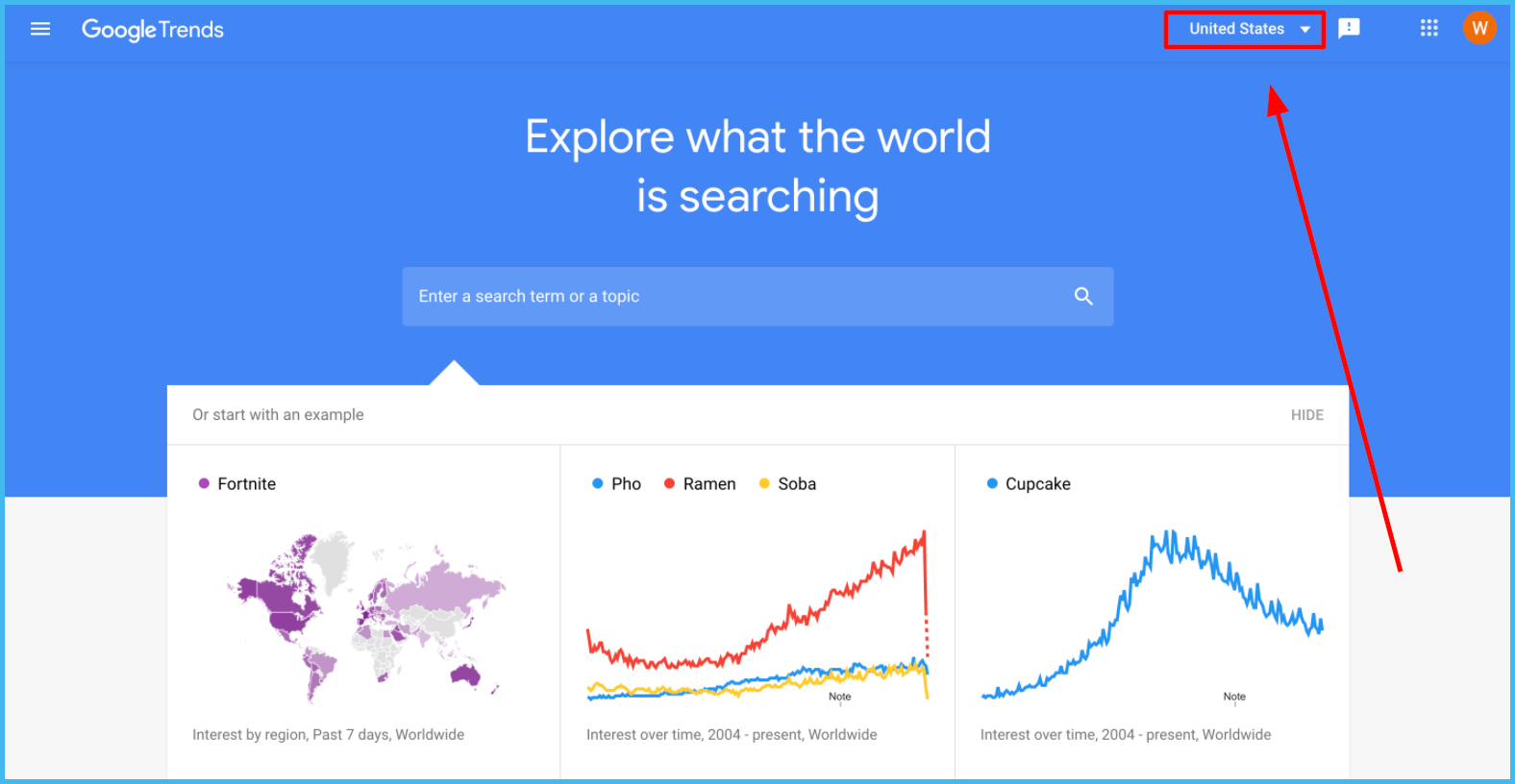This screenshot has height=784, width=1515.
Task: Select the Soba legend label
Action: click(797, 484)
